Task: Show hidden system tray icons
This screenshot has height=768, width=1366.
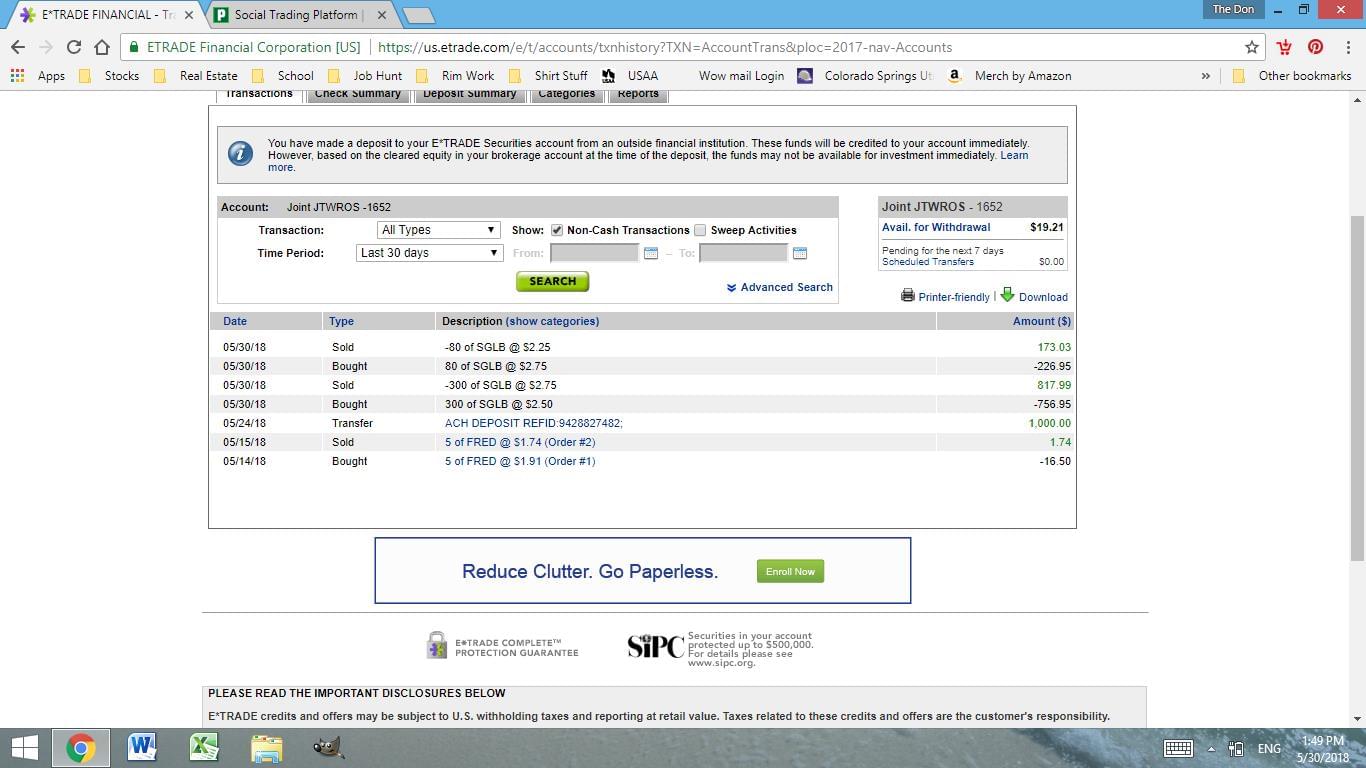Action: point(1211,749)
